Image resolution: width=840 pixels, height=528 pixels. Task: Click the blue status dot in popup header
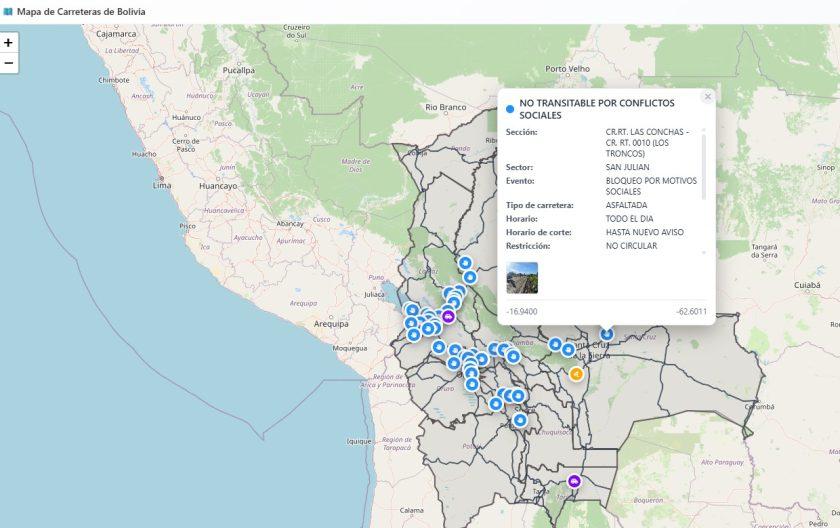click(x=510, y=109)
